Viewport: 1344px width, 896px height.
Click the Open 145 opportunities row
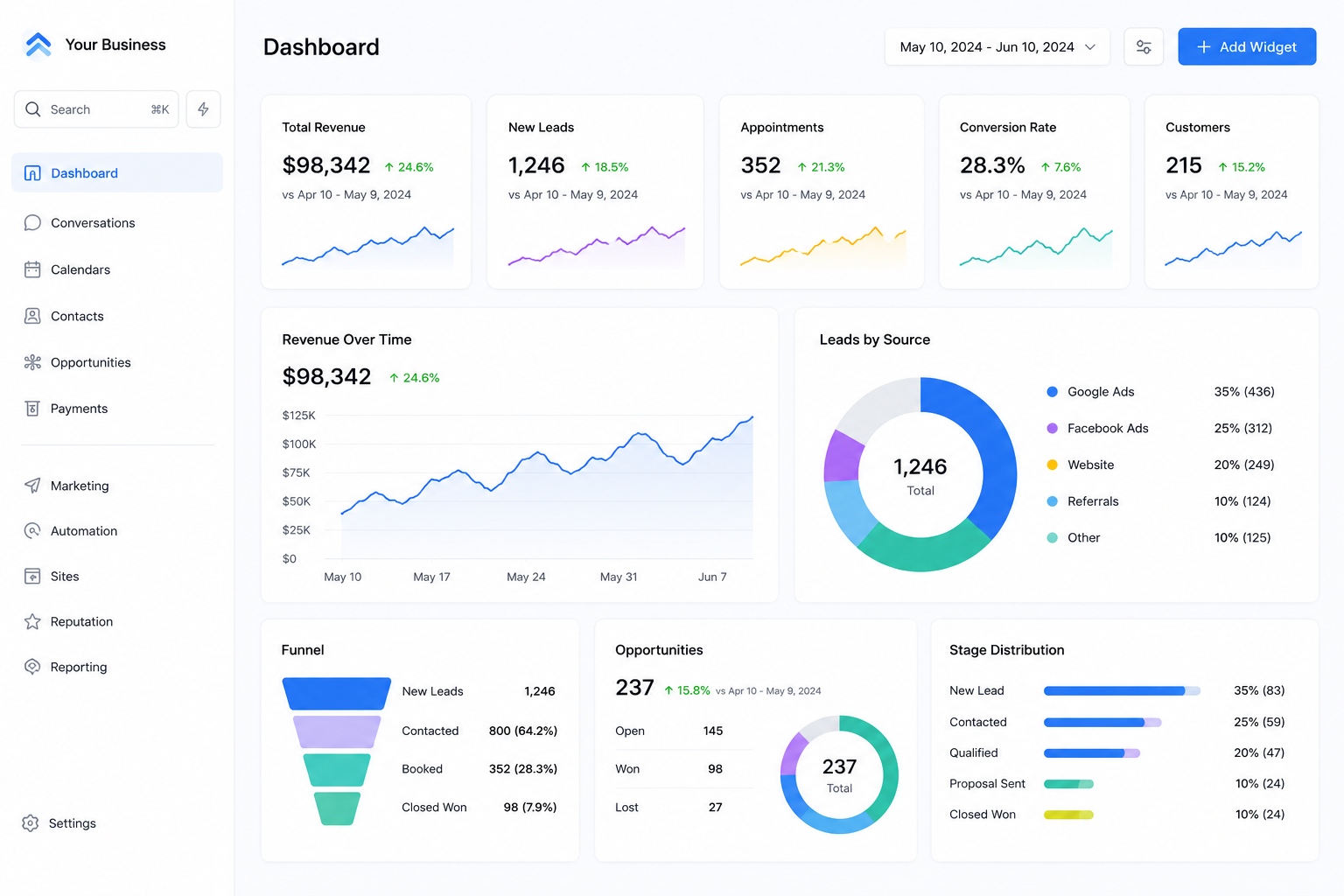(x=669, y=731)
